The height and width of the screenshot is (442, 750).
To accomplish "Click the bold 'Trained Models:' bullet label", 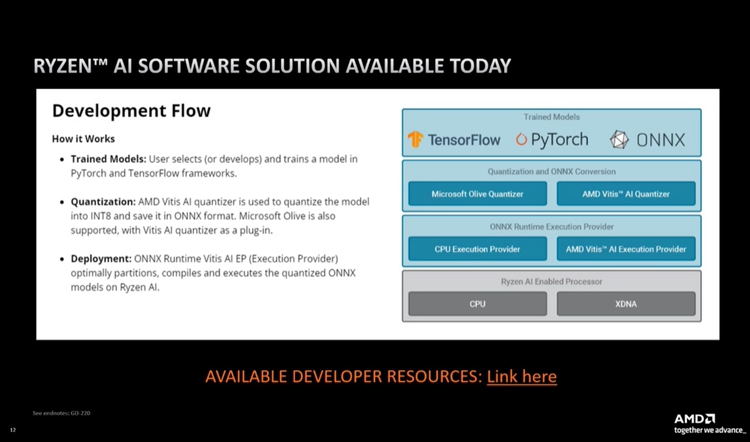I will pyautogui.click(x=109, y=159).
